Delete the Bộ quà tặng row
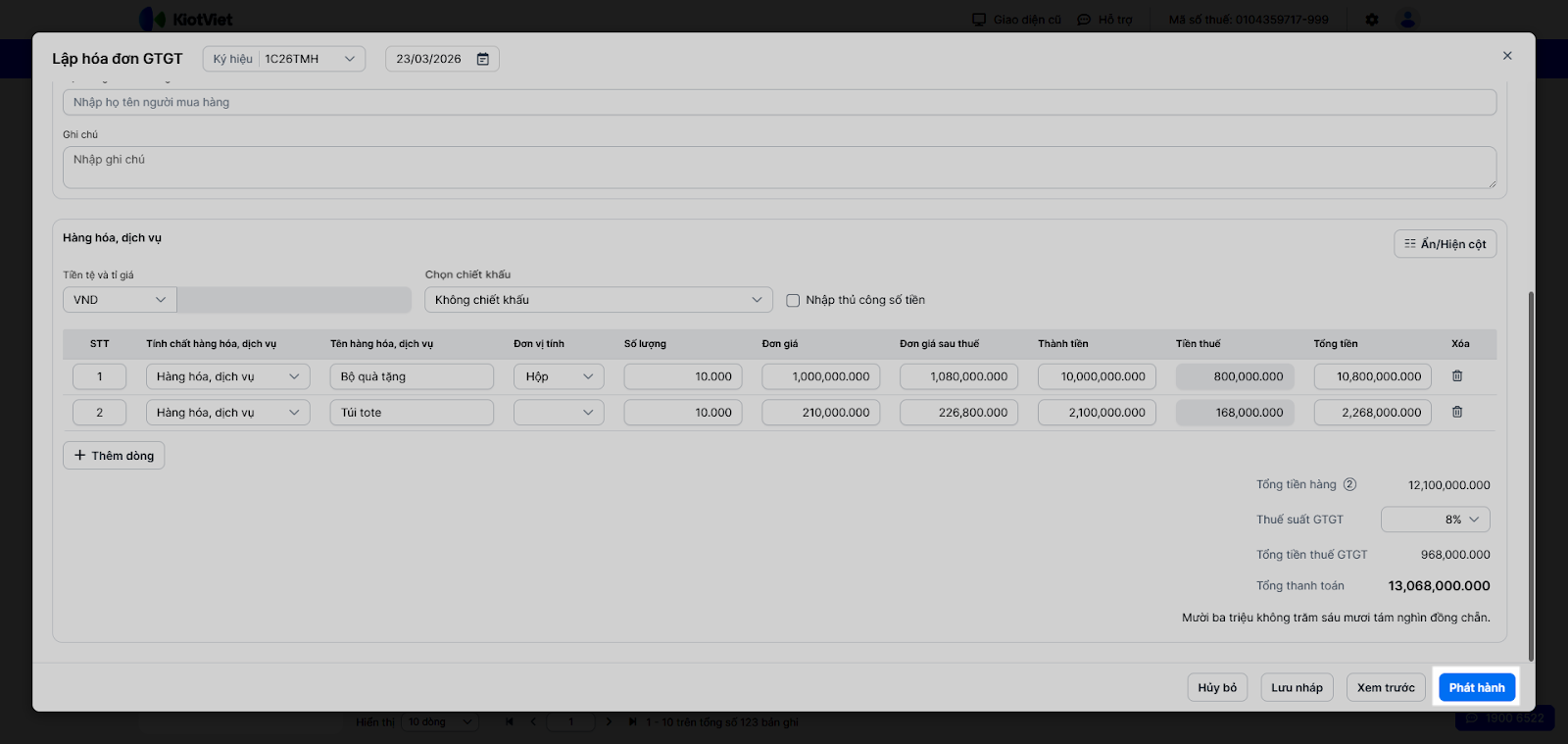Viewport: 1568px width, 744px height. [x=1457, y=376]
